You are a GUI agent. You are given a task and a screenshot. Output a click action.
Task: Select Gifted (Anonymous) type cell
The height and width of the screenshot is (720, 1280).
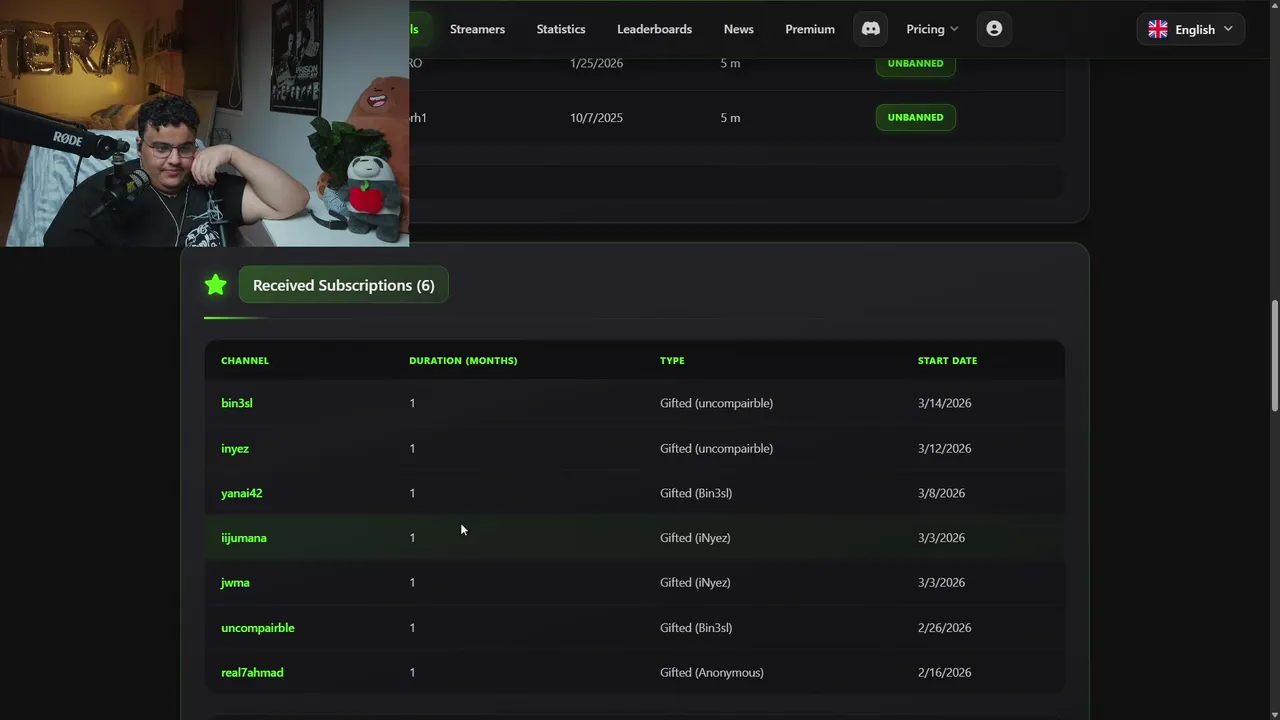(x=712, y=672)
